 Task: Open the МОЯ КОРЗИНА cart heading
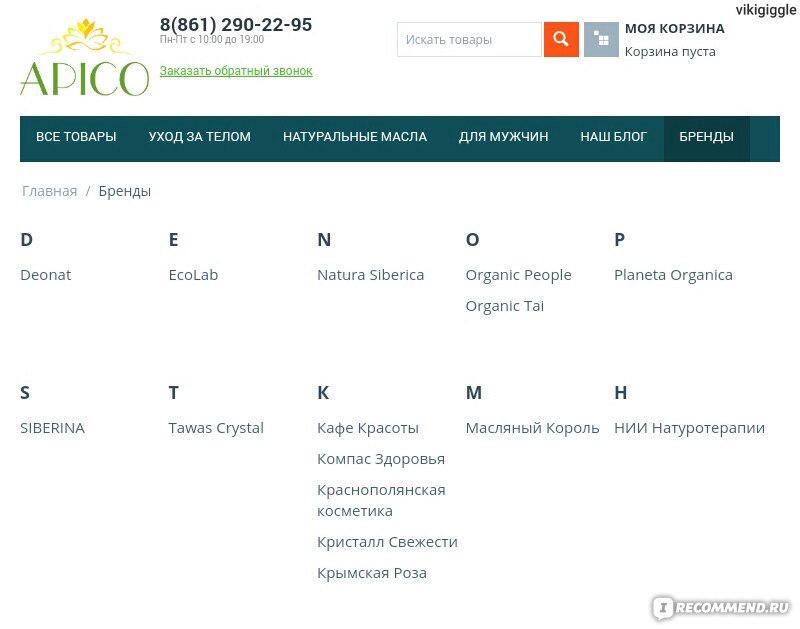pos(674,29)
